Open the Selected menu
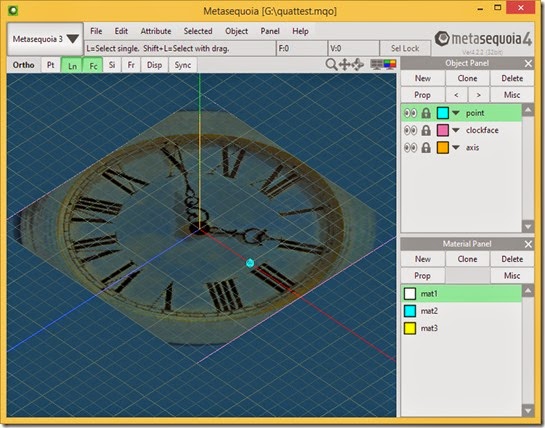545x428 pixels. coord(198,31)
